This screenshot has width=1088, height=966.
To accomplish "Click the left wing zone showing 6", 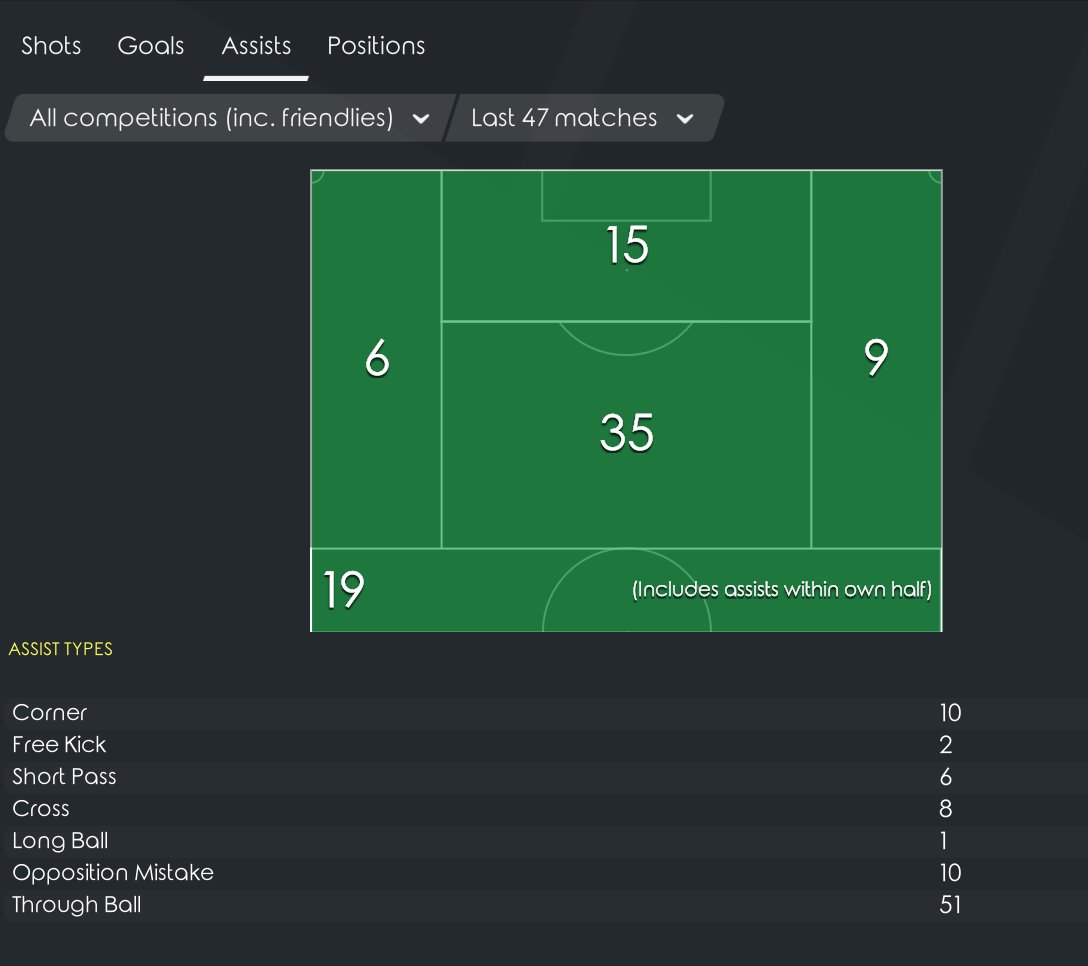I will pos(376,358).
